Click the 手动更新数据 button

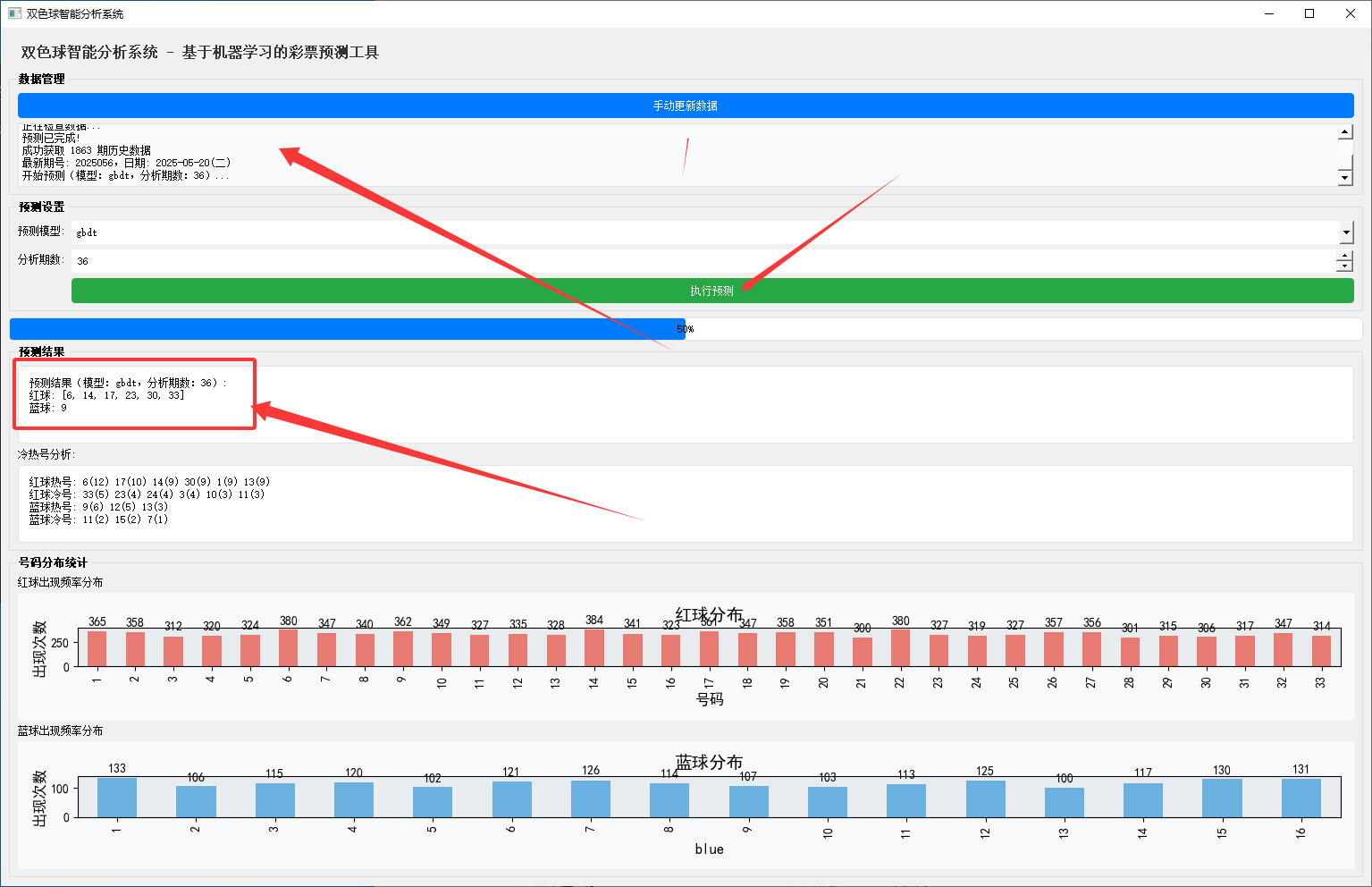[x=685, y=106]
